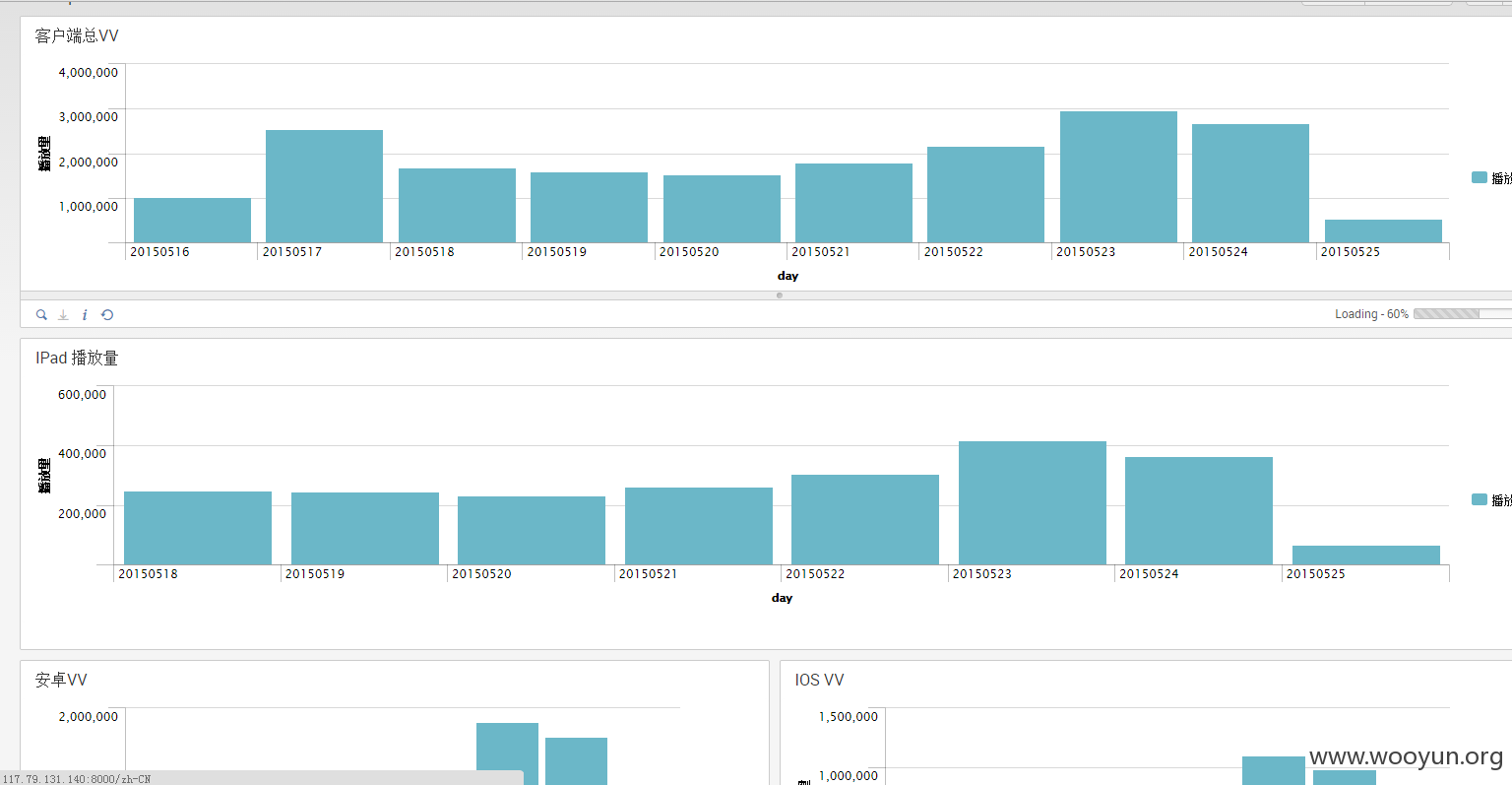Click the 600,000 y-axis value in IPad chart
This screenshot has width=1512, height=785.
click(83, 395)
